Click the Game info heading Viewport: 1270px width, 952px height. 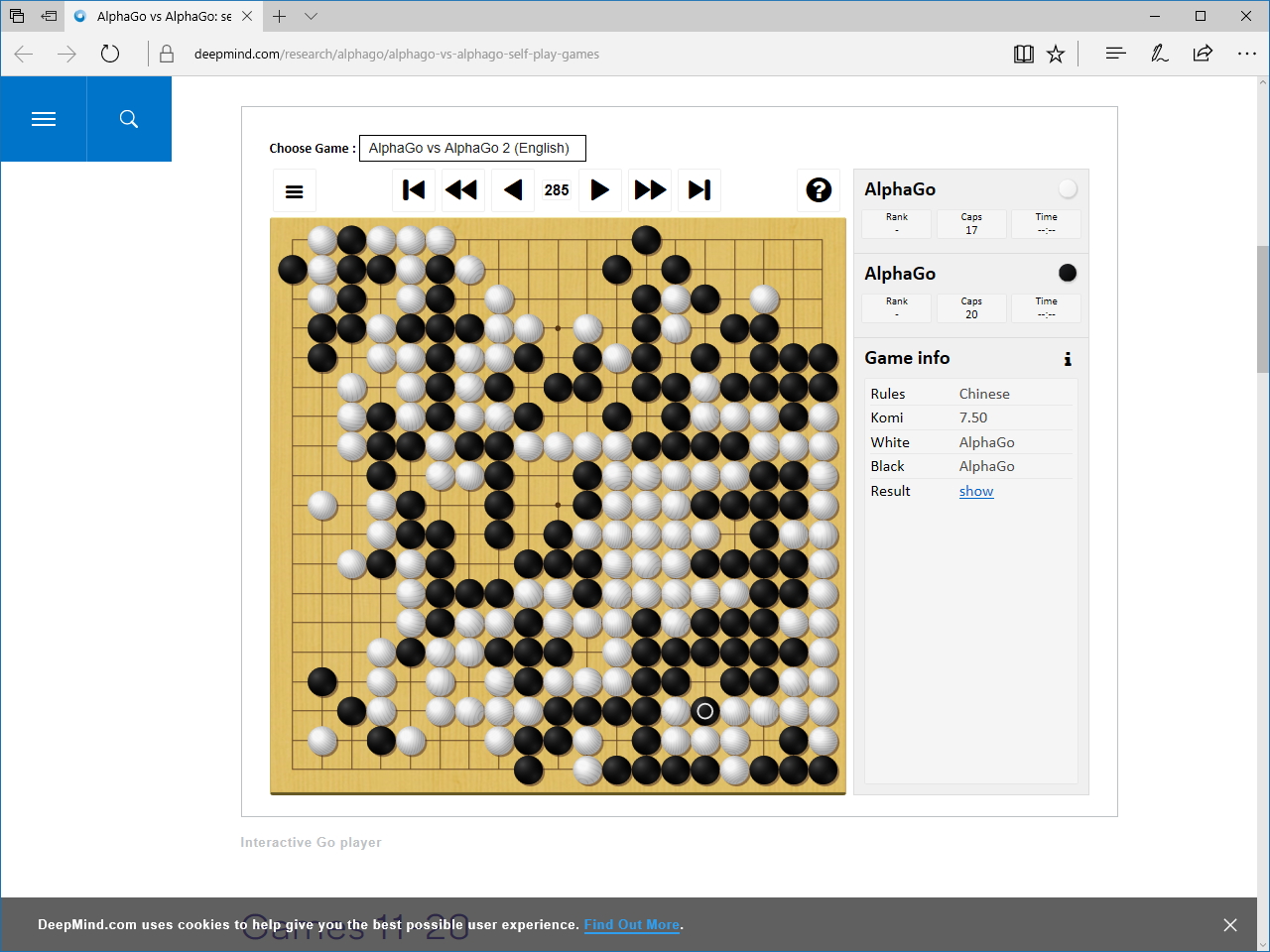907,358
